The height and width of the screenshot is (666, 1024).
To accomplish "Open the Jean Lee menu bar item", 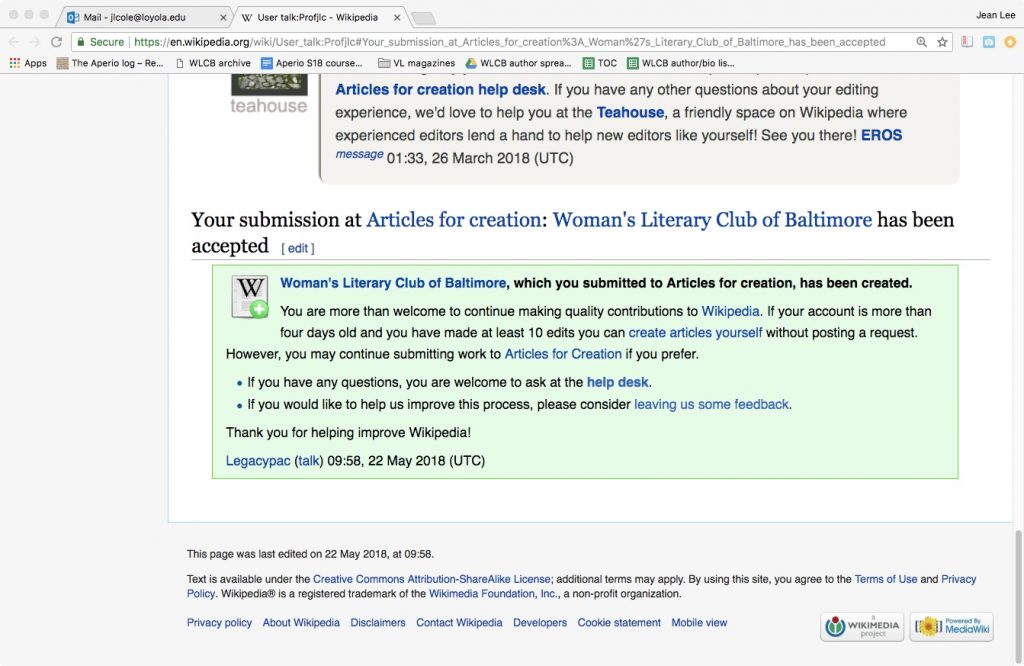I will pos(994,15).
